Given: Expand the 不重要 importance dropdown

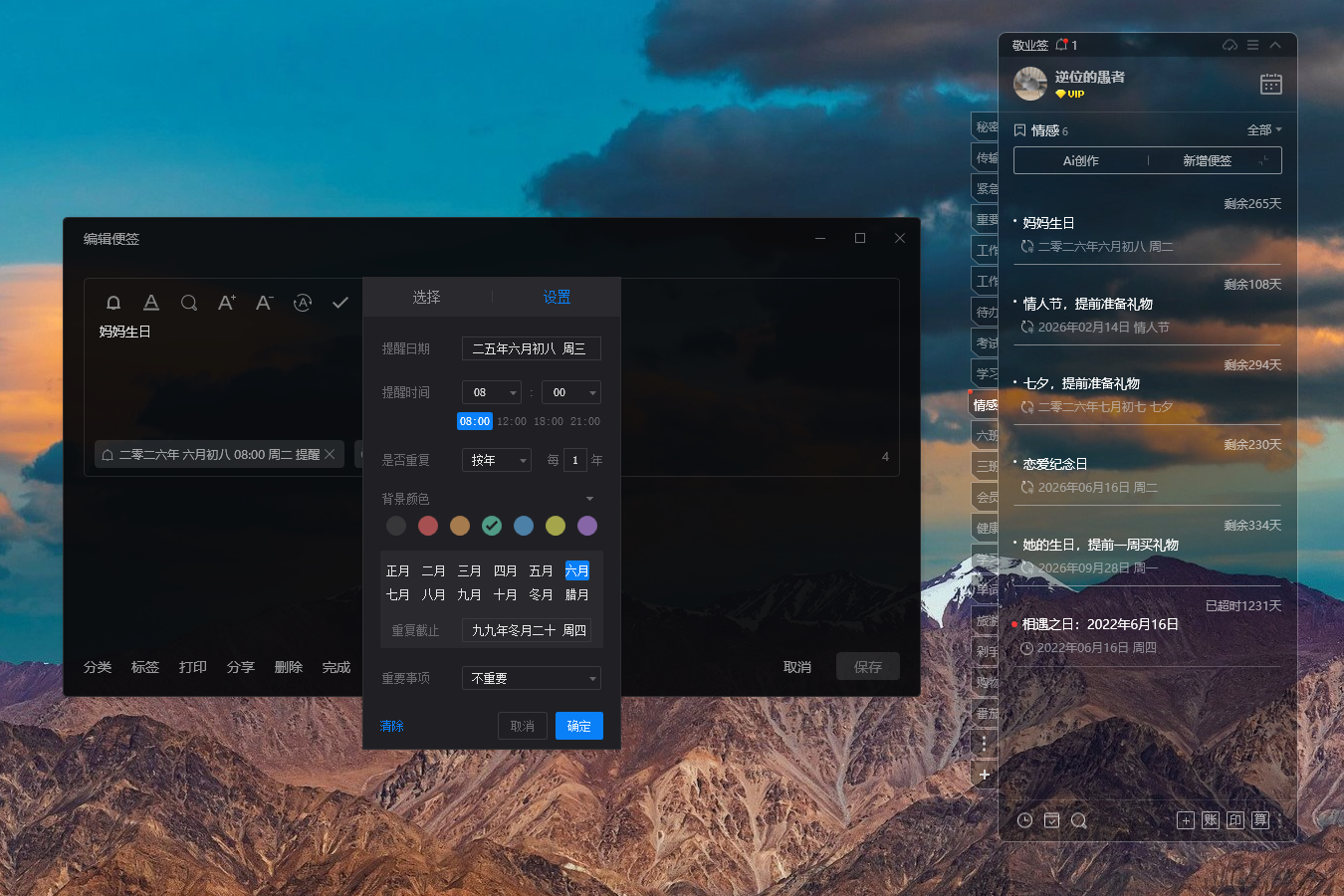Looking at the screenshot, I should [x=531, y=678].
